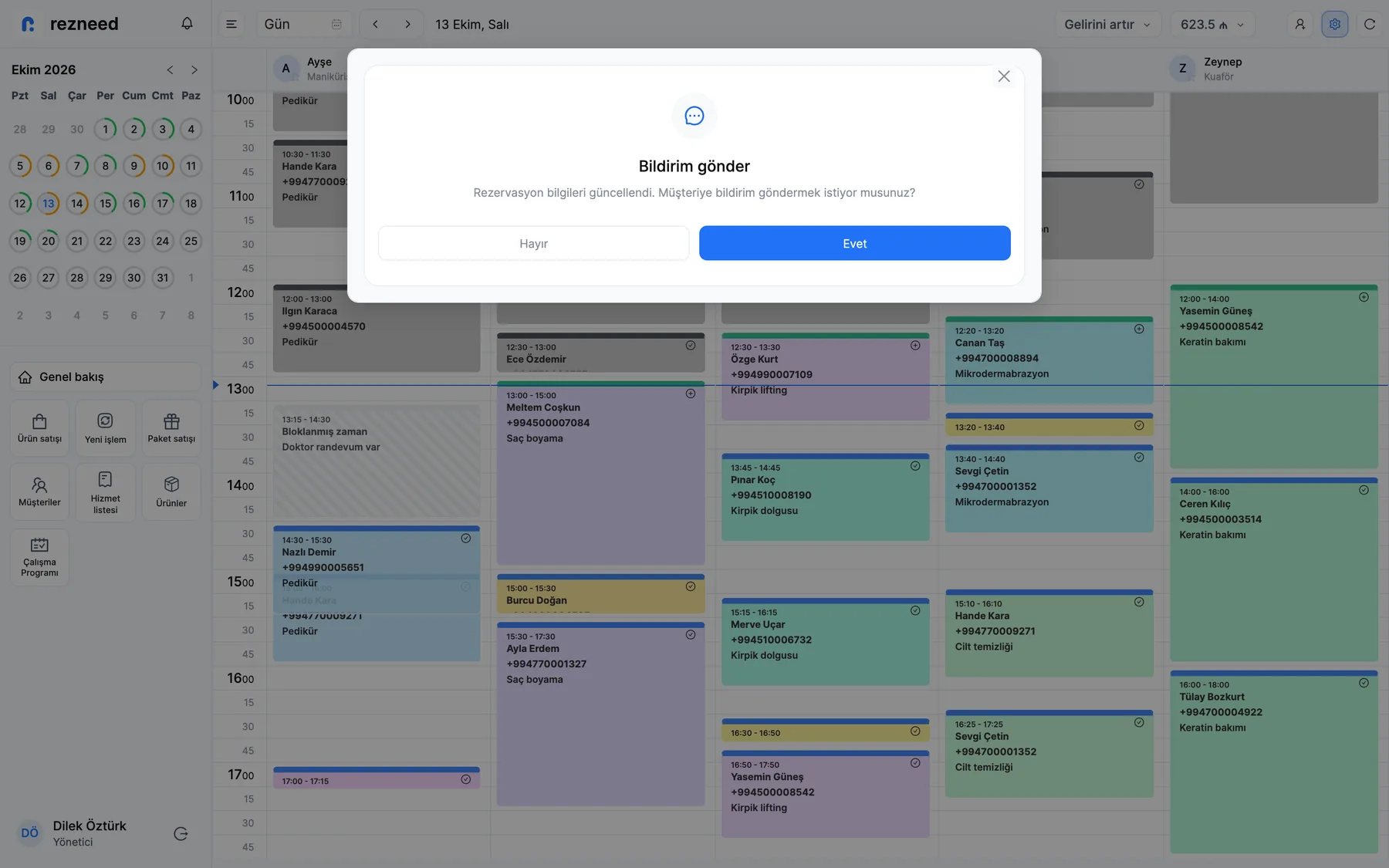Open the Gün view dropdown
Viewport: 1389px width, 868px height.
coord(303,24)
